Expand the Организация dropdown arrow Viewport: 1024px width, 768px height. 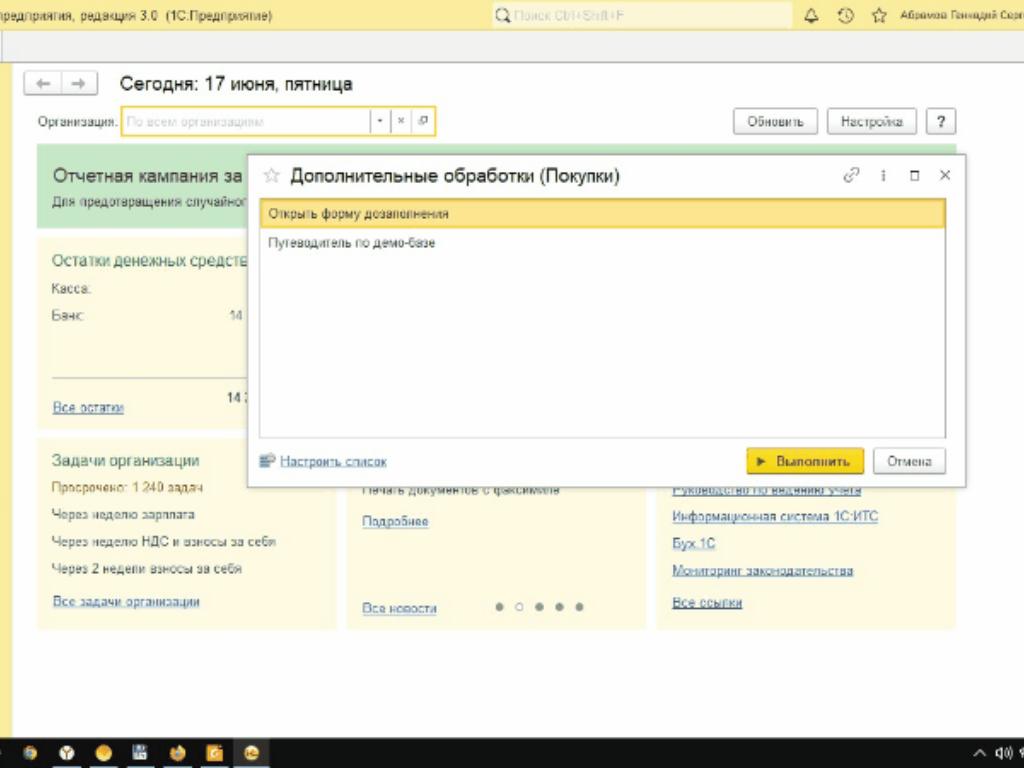pos(380,122)
